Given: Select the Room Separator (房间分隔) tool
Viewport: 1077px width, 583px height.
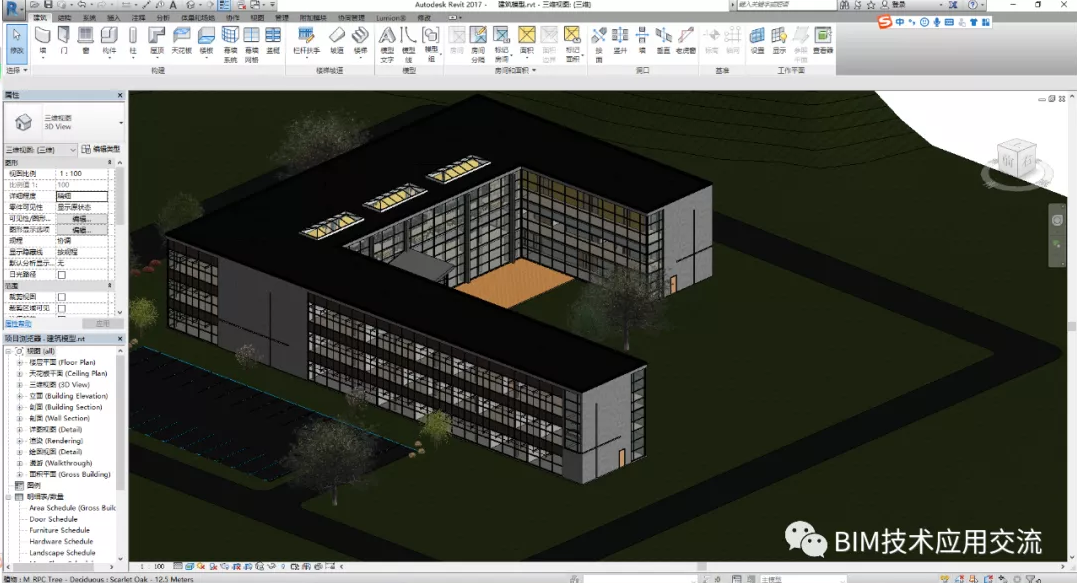Looking at the screenshot, I should 478,45.
